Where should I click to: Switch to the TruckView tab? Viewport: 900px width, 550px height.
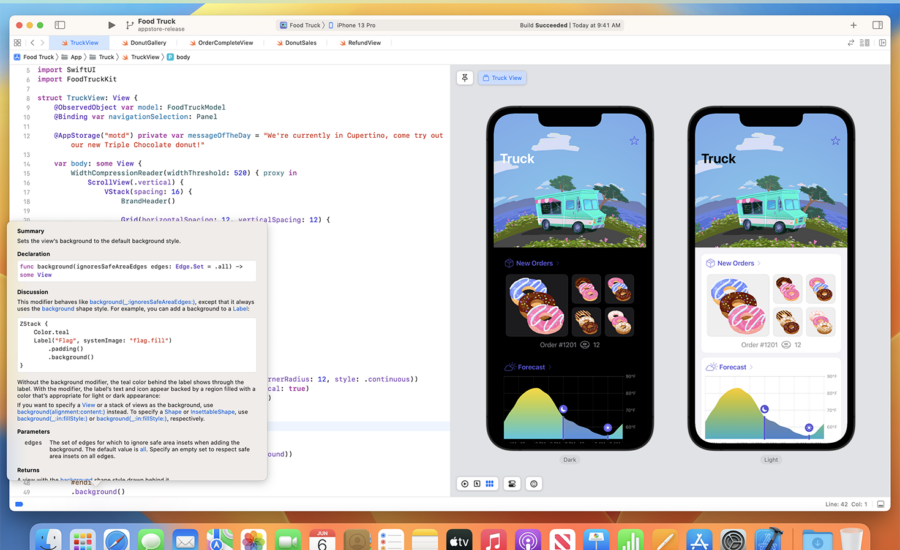80,42
